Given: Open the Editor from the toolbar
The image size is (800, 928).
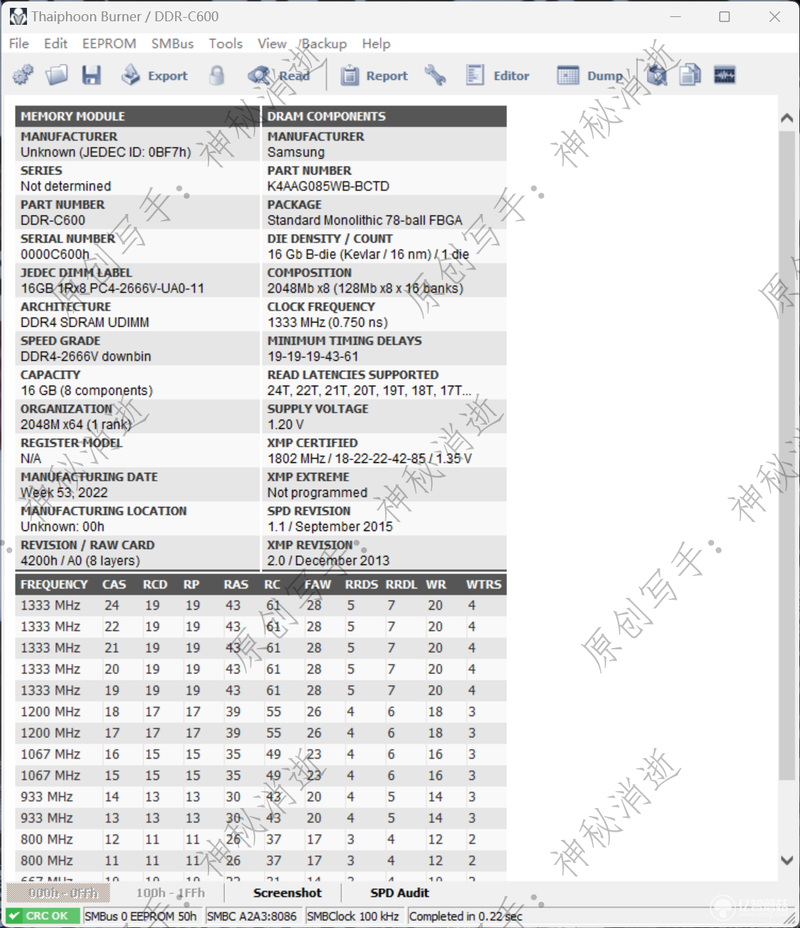Looking at the screenshot, I should 498,75.
